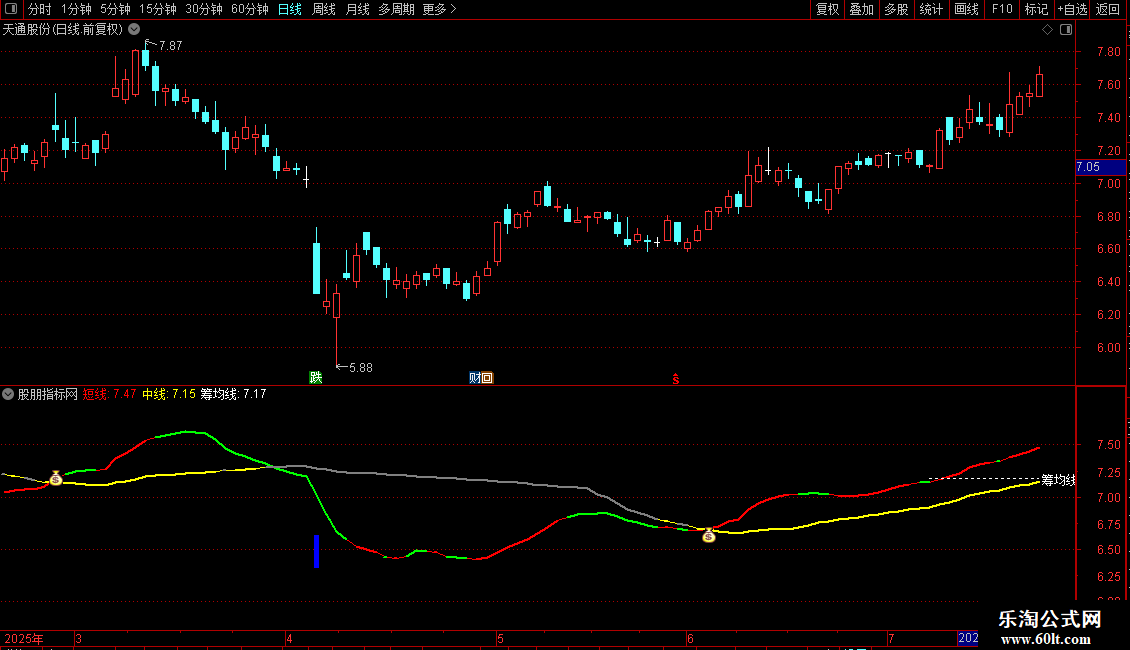Click the highlighted 202 date box
Viewport: 1130px width, 650px height.
968,638
